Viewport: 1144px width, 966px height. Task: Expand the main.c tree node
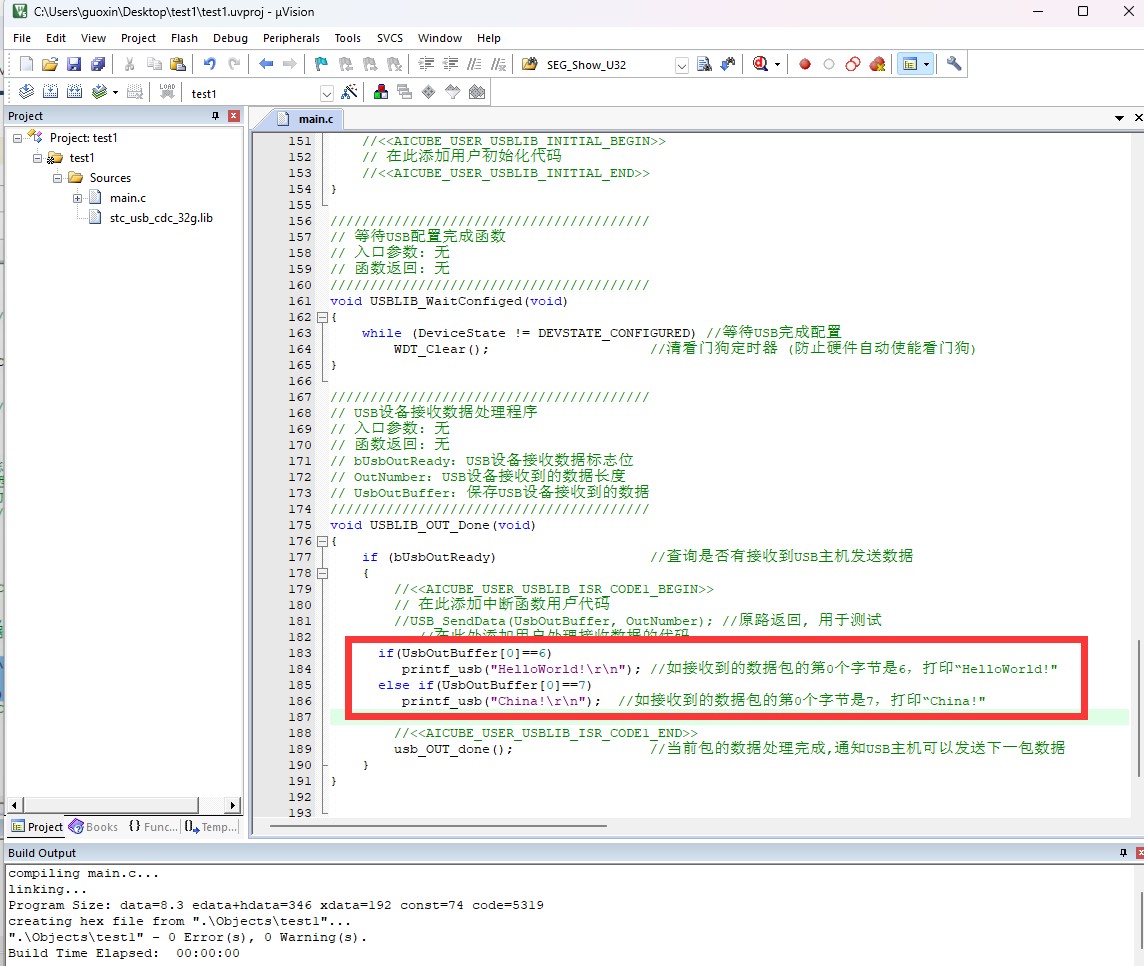pos(77,198)
